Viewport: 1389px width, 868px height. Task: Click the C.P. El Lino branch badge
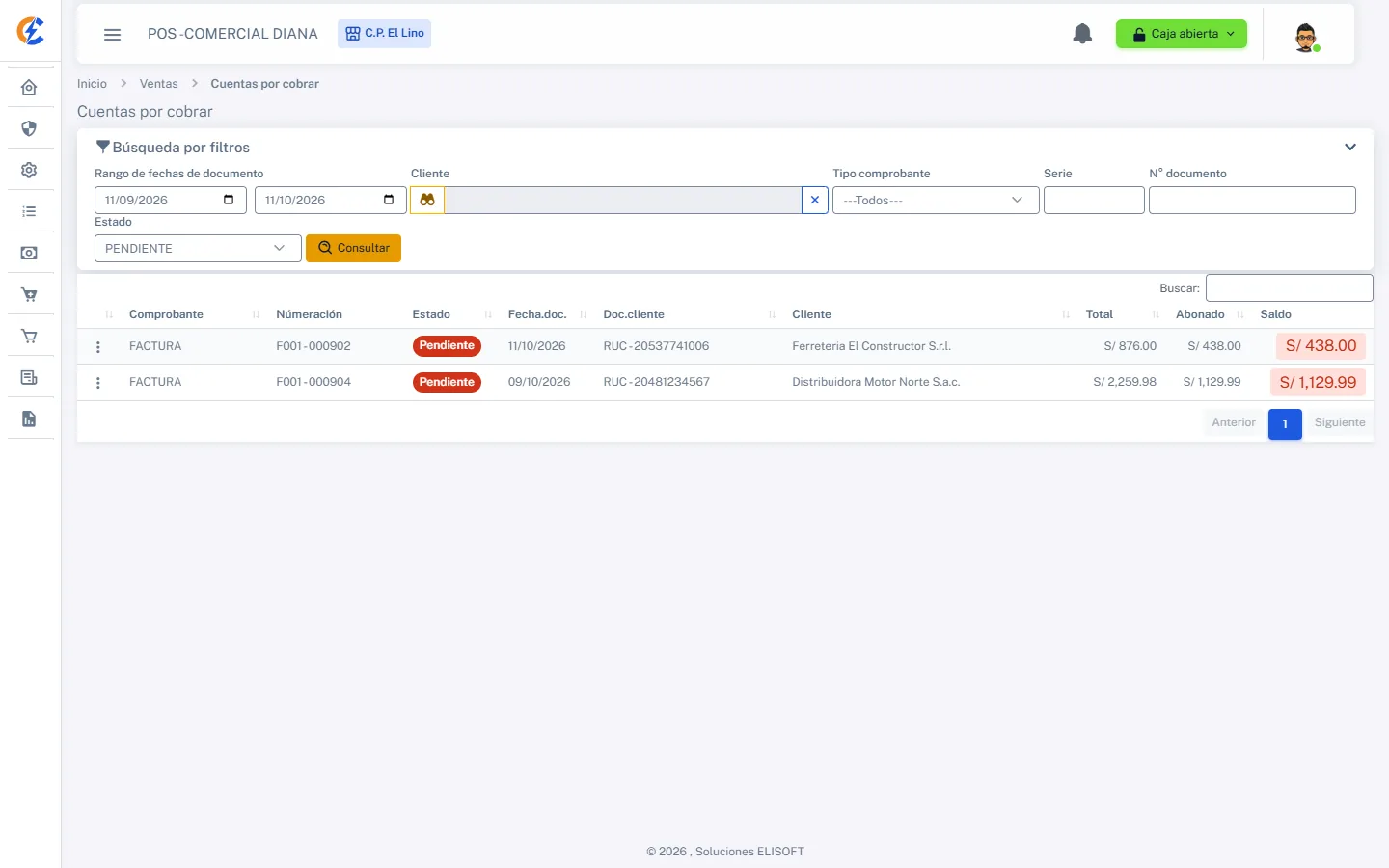(x=384, y=34)
